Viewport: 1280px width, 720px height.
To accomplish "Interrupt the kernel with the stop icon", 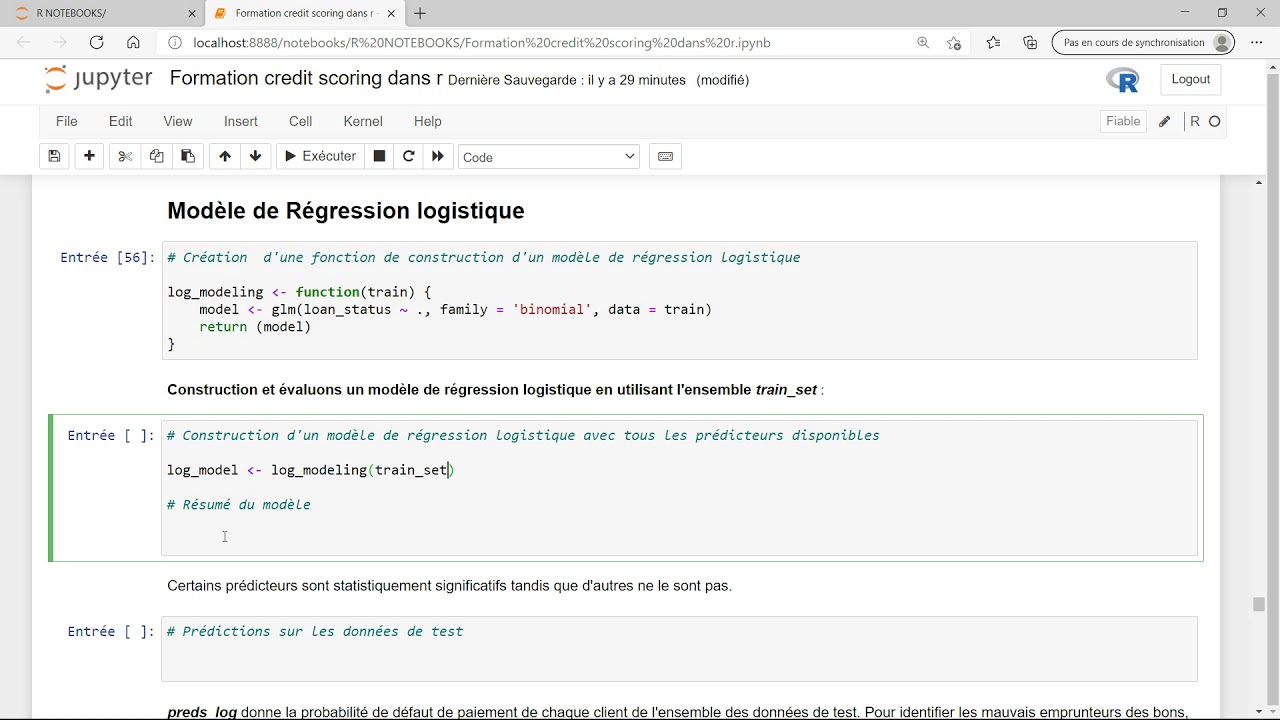I will pos(379,156).
